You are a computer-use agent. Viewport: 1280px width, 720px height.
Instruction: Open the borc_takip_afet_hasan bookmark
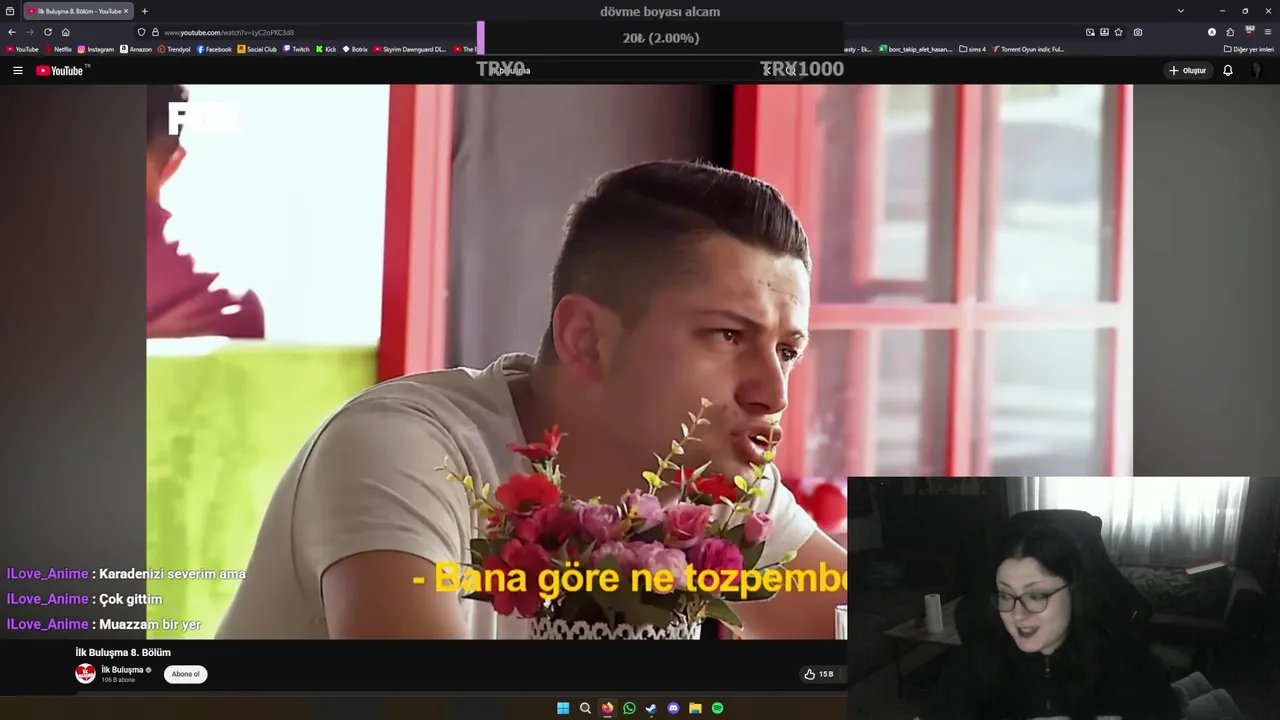[915, 49]
